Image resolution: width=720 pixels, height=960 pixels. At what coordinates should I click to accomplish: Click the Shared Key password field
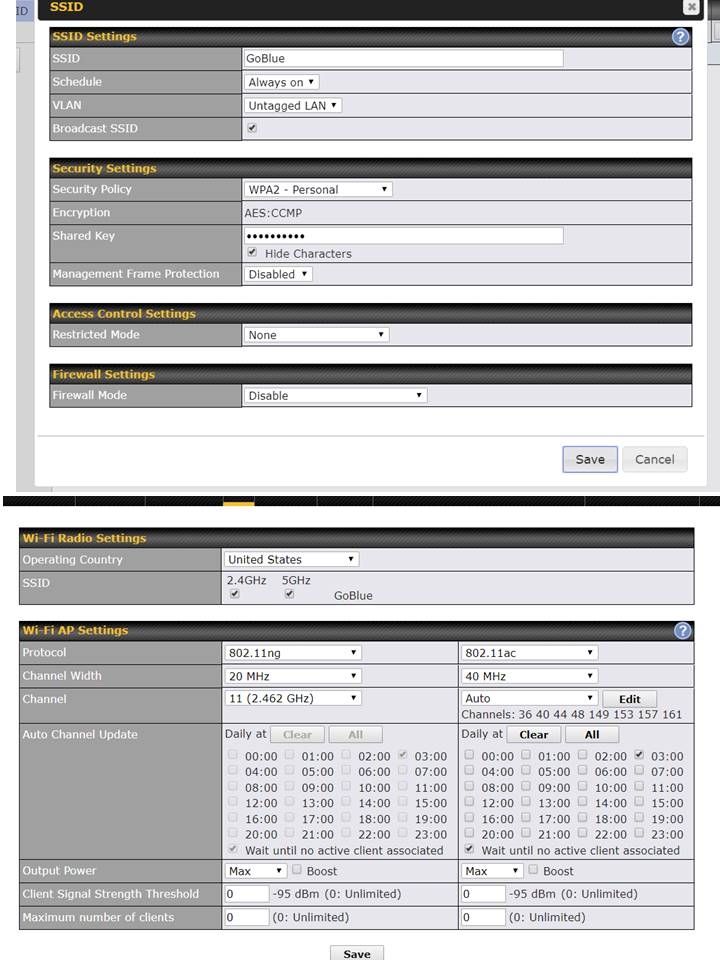coord(403,236)
